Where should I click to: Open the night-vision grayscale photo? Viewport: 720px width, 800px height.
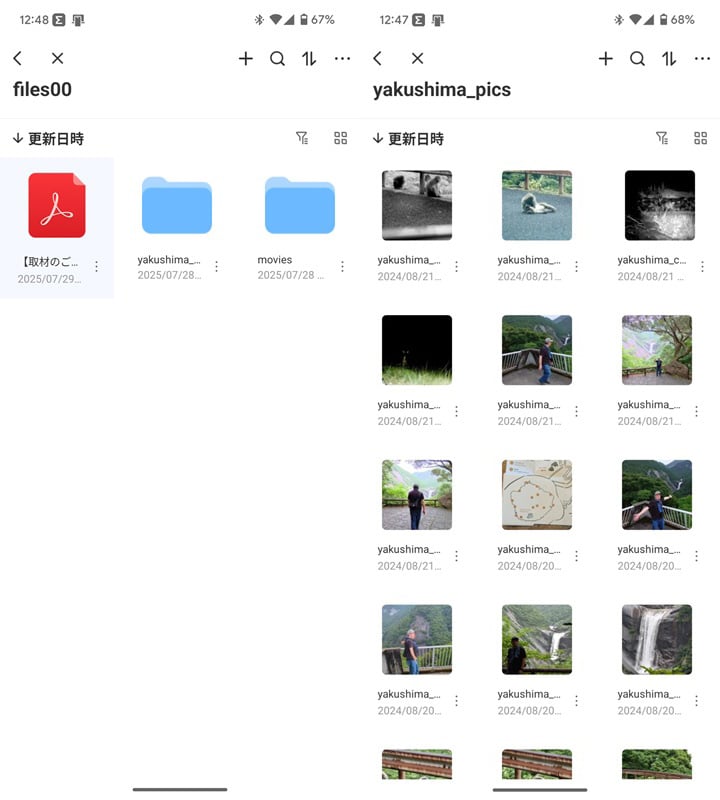click(660, 205)
